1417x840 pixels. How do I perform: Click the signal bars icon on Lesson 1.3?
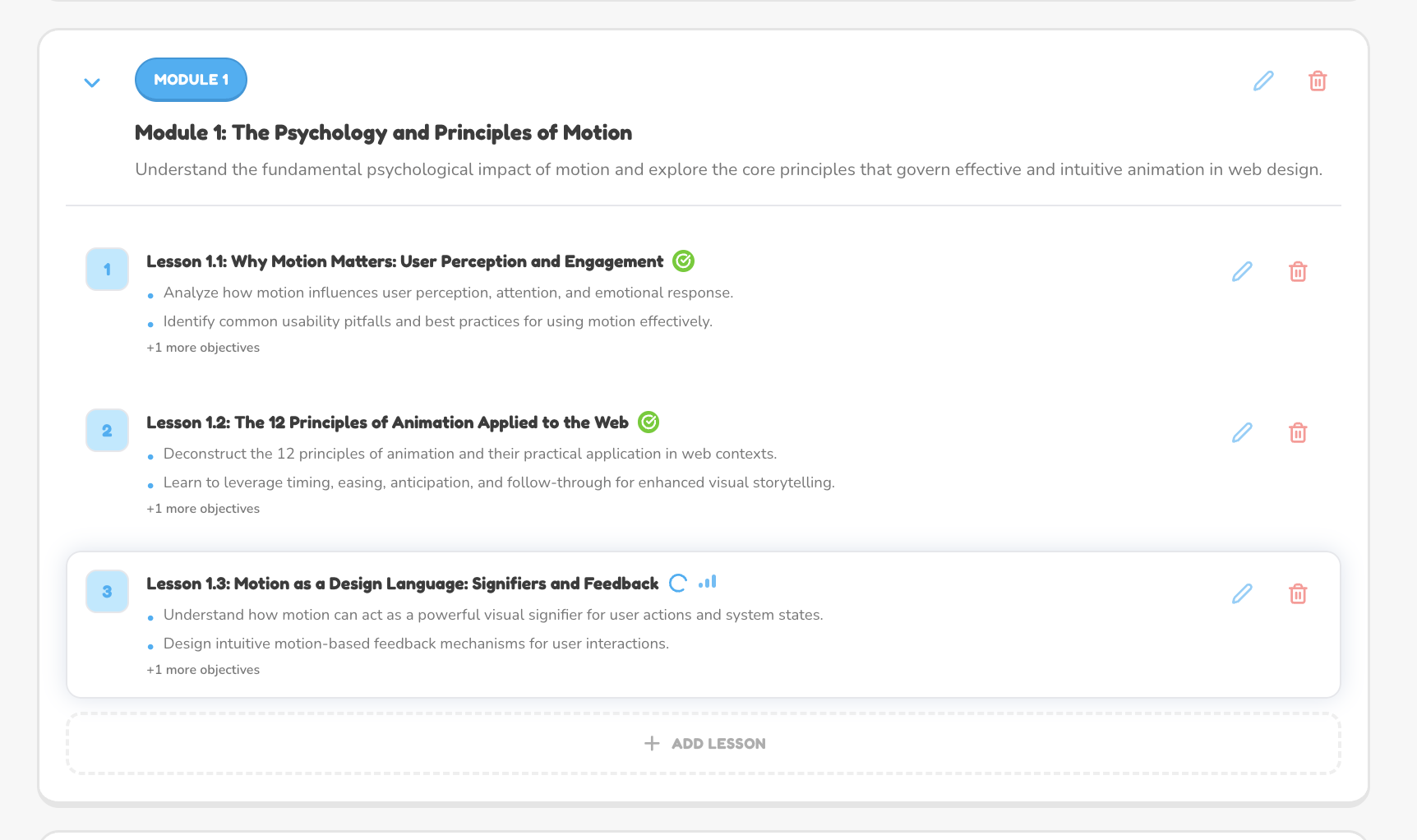(x=708, y=582)
